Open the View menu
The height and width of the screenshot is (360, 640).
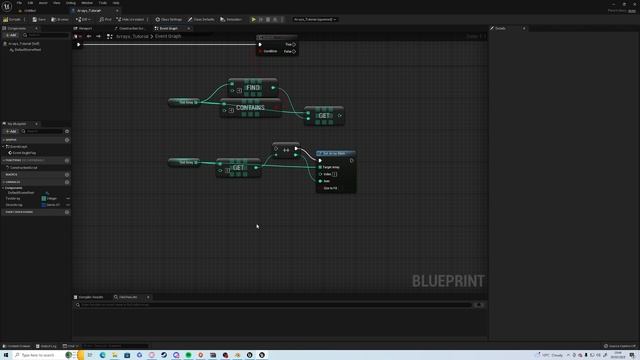(x=56, y=3)
